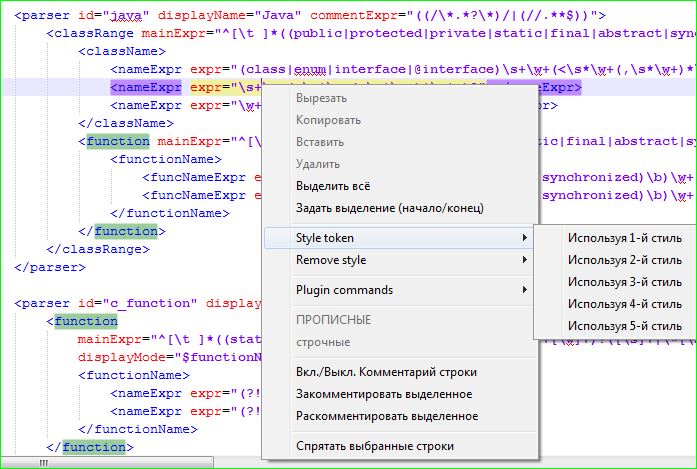
Task: Click the </className> closing tag
Action: [x=126, y=123]
